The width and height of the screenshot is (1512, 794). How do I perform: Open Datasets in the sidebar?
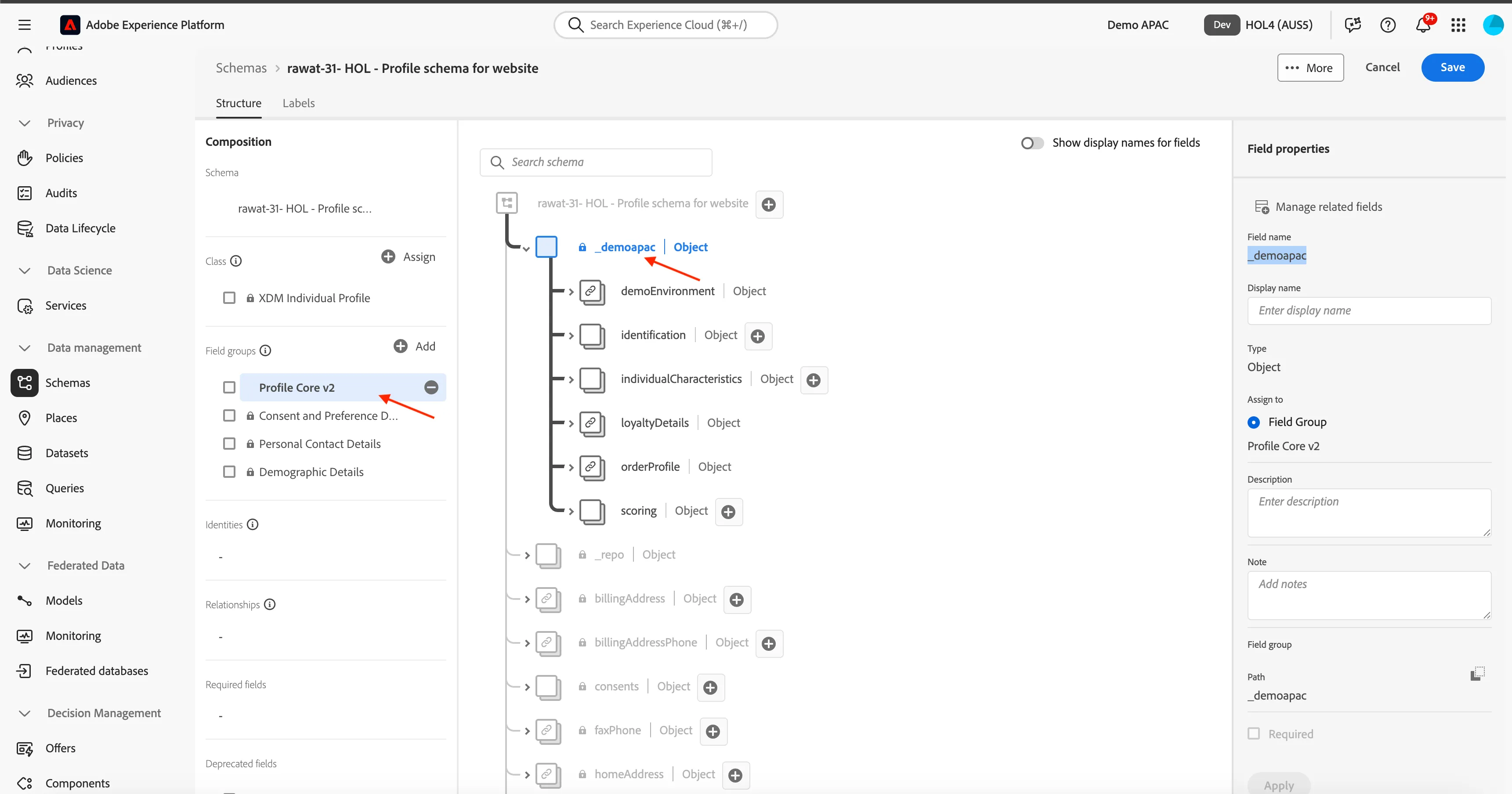pos(66,453)
